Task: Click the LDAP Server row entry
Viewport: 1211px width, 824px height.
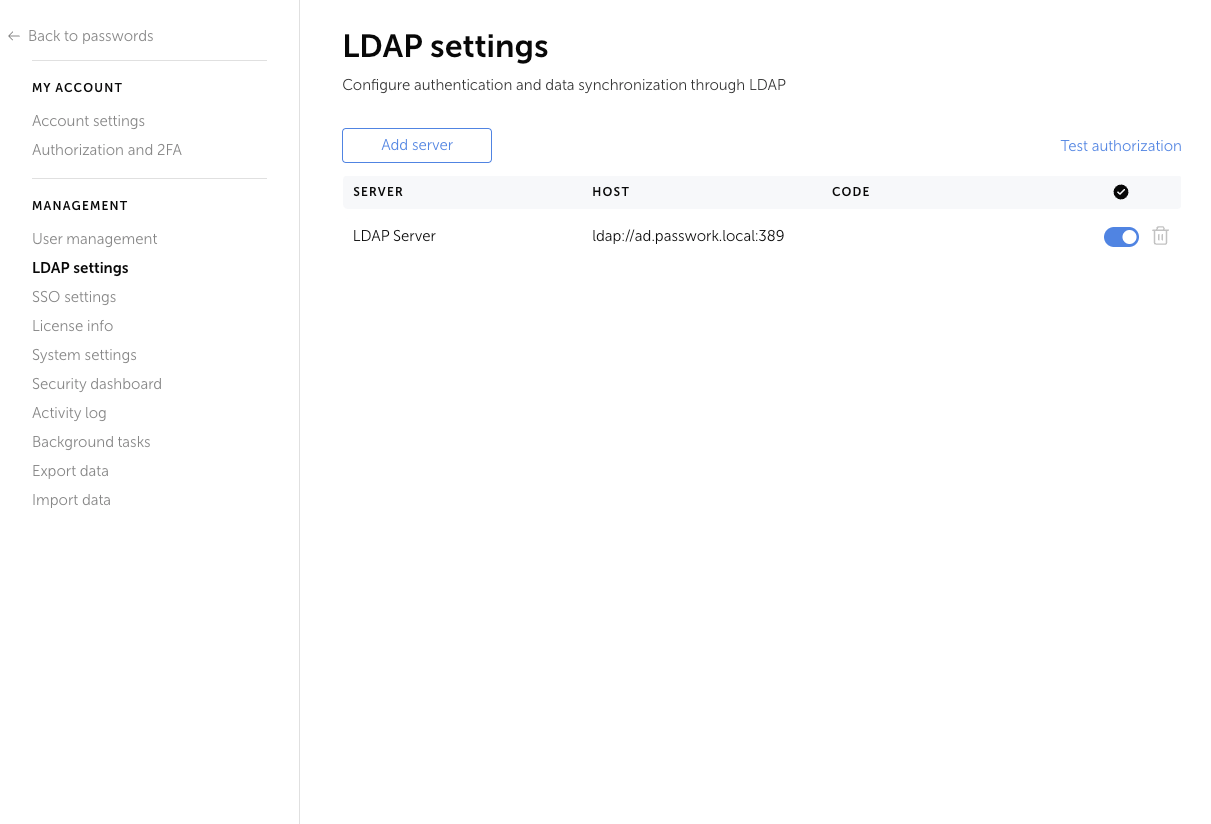Action: coord(394,236)
